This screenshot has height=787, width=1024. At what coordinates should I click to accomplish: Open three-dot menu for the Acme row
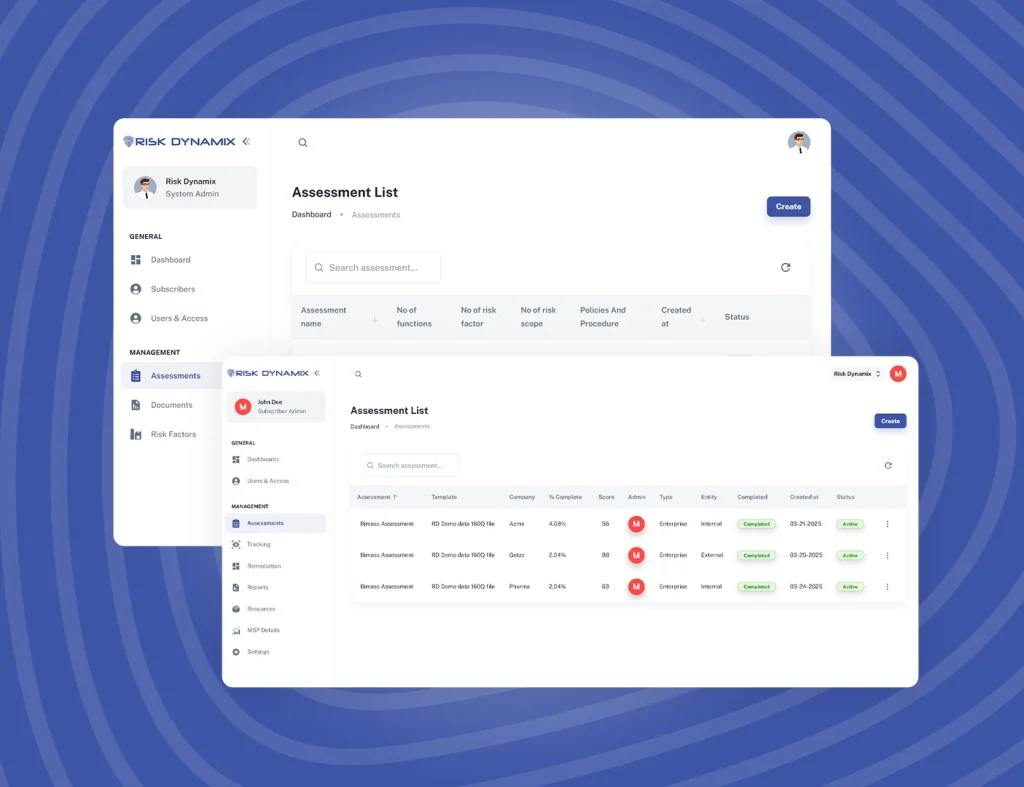887,524
